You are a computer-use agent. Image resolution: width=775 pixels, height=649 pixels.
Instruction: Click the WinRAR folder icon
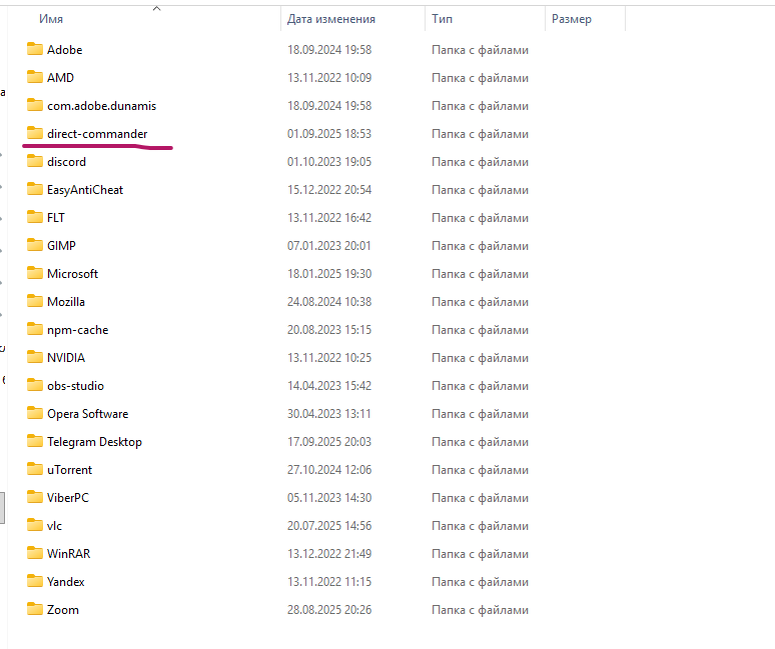click(x=35, y=553)
